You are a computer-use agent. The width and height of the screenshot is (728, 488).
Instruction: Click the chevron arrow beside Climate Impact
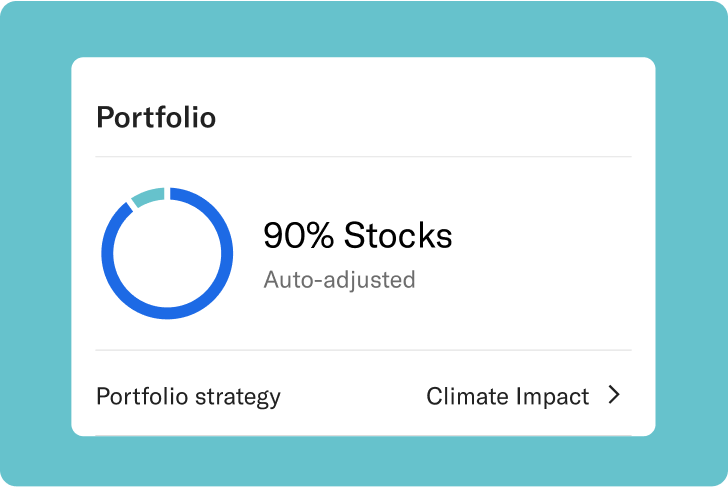pyautogui.click(x=614, y=396)
